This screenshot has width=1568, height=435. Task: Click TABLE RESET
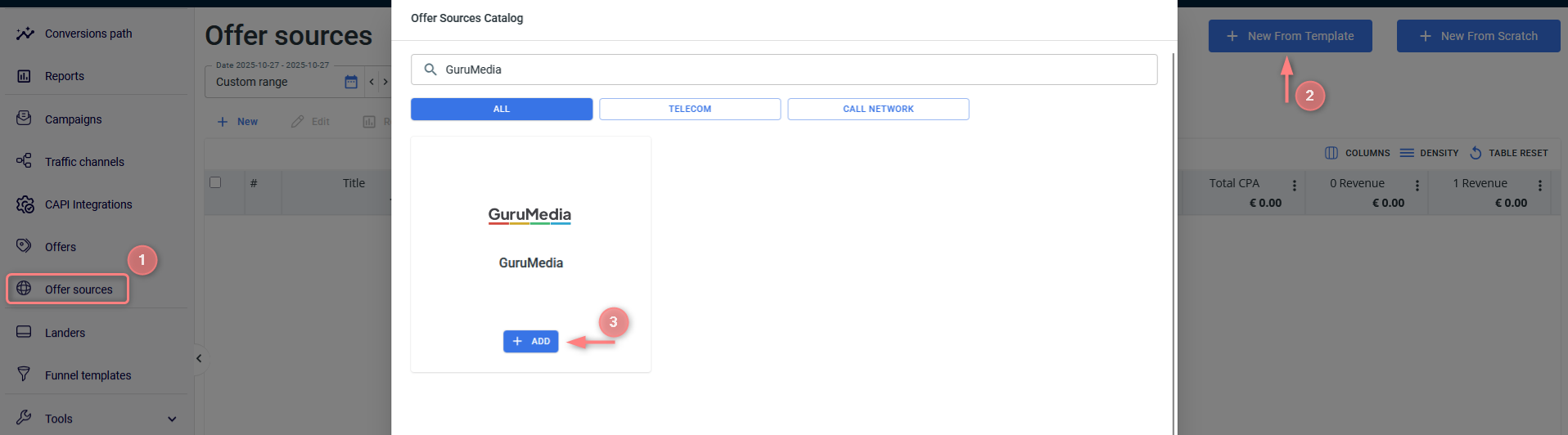click(1509, 153)
